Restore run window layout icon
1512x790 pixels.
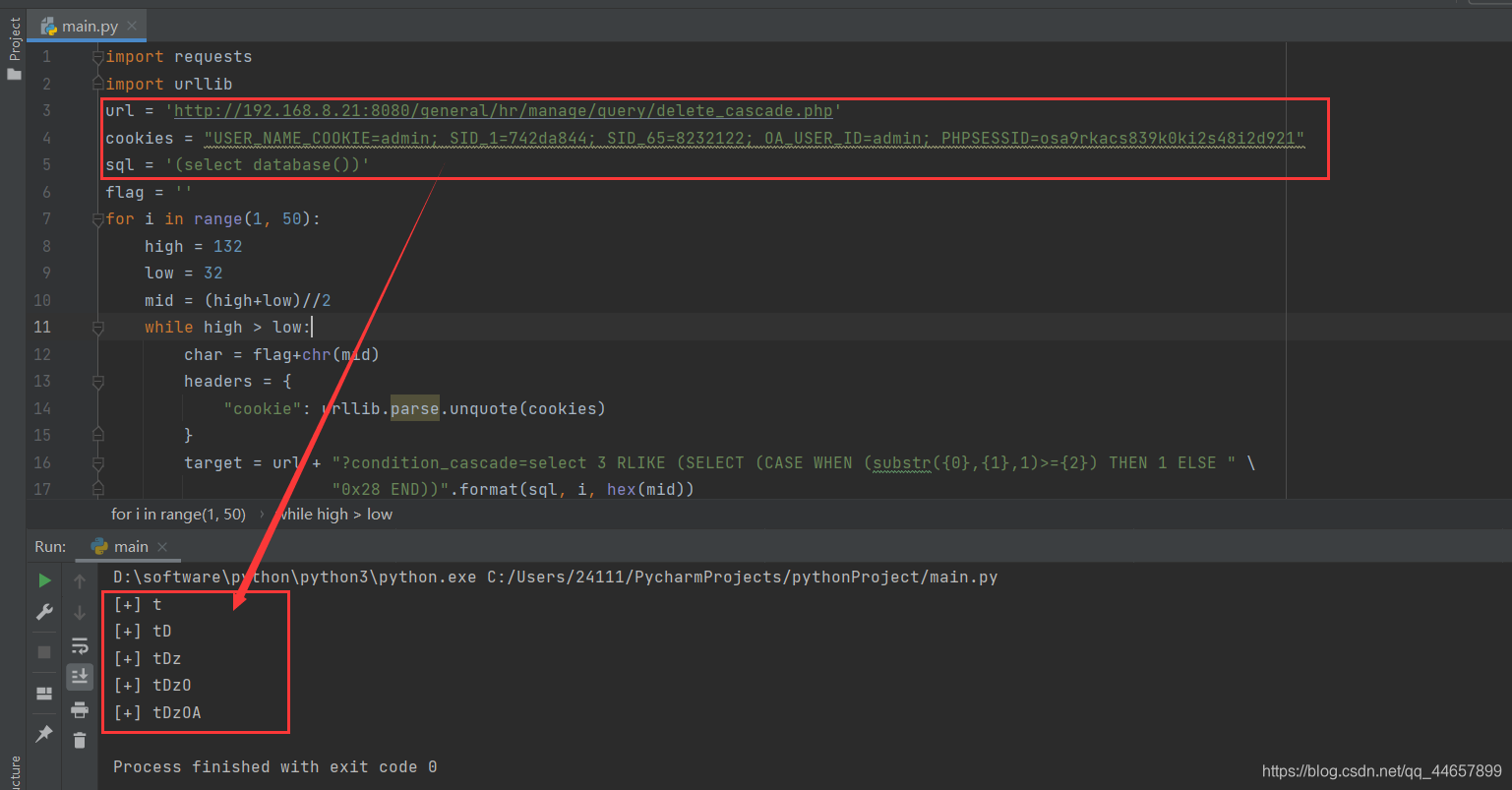click(x=44, y=694)
